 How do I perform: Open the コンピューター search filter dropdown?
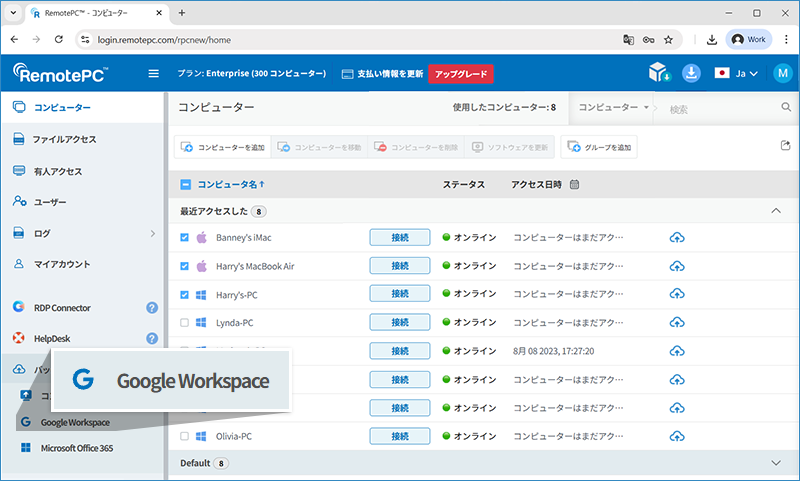[x=613, y=107]
